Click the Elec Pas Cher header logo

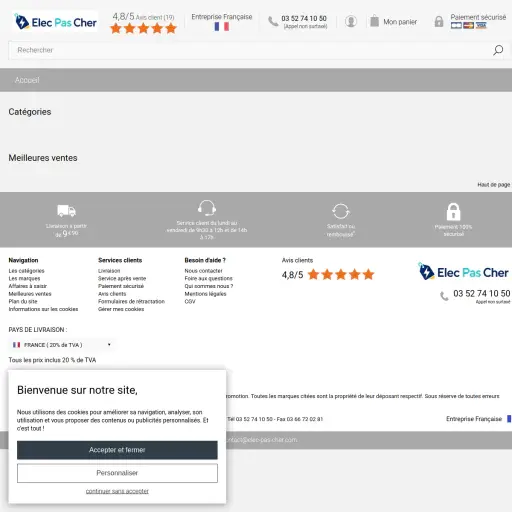tap(55, 22)
